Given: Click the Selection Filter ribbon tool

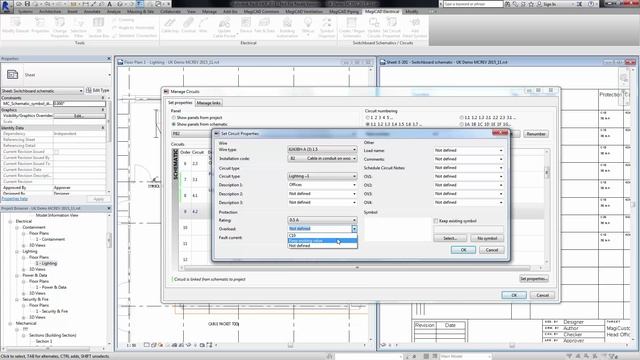Looking at the screenshot, I should [x=78, y=27].
